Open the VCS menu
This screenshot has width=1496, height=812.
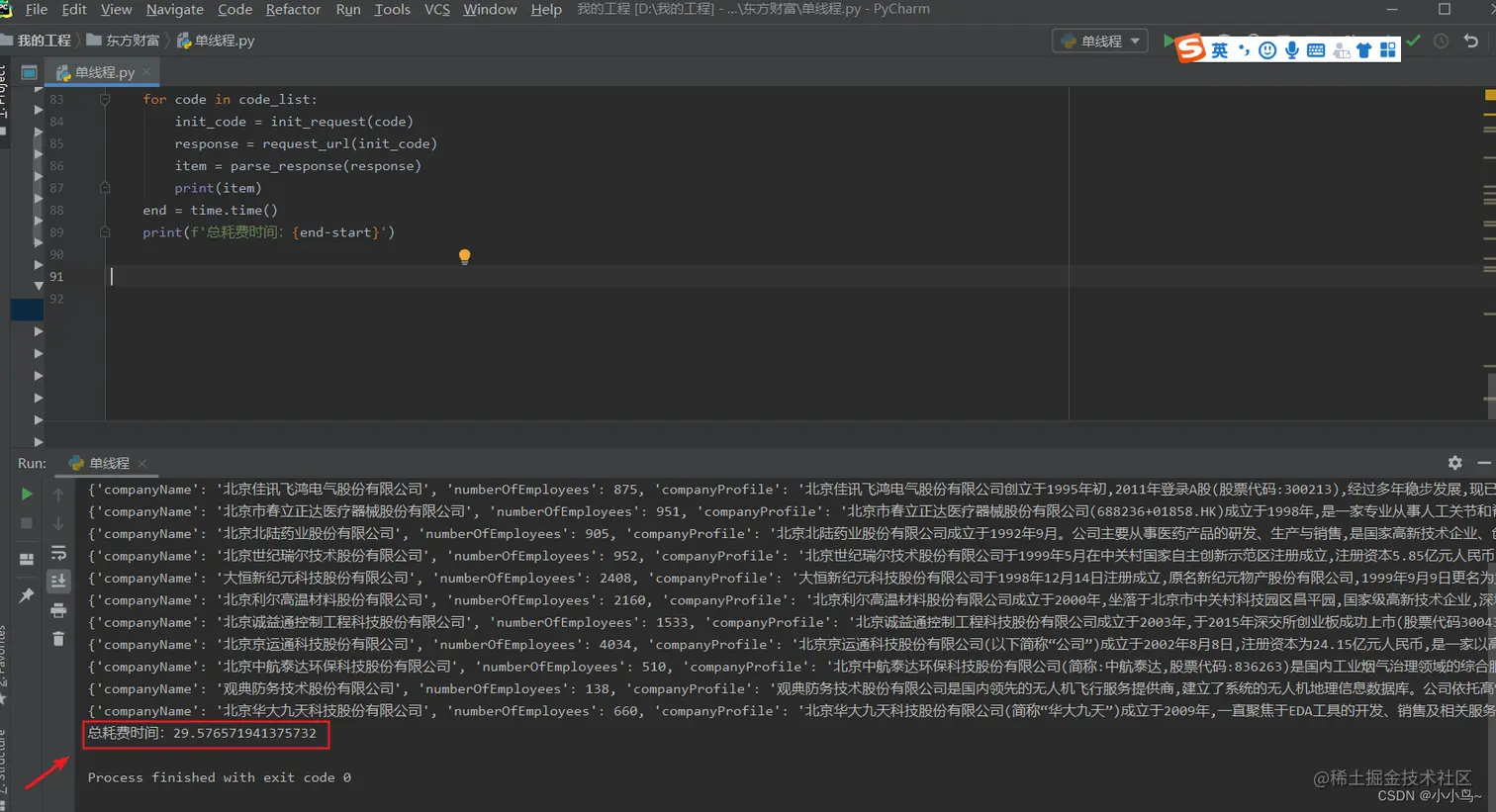coord(437,9)
